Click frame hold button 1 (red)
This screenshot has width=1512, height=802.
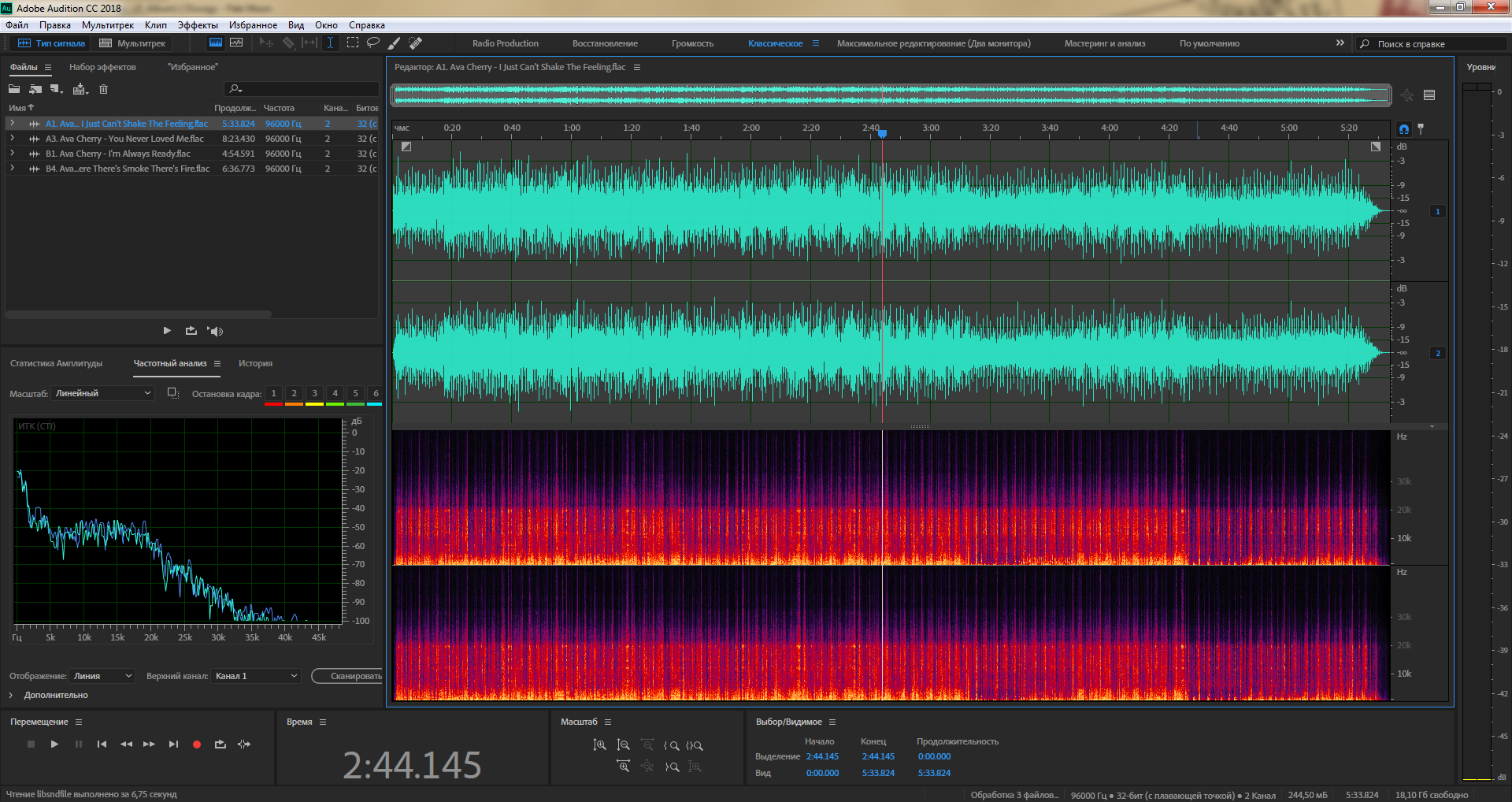coord(273,394)
